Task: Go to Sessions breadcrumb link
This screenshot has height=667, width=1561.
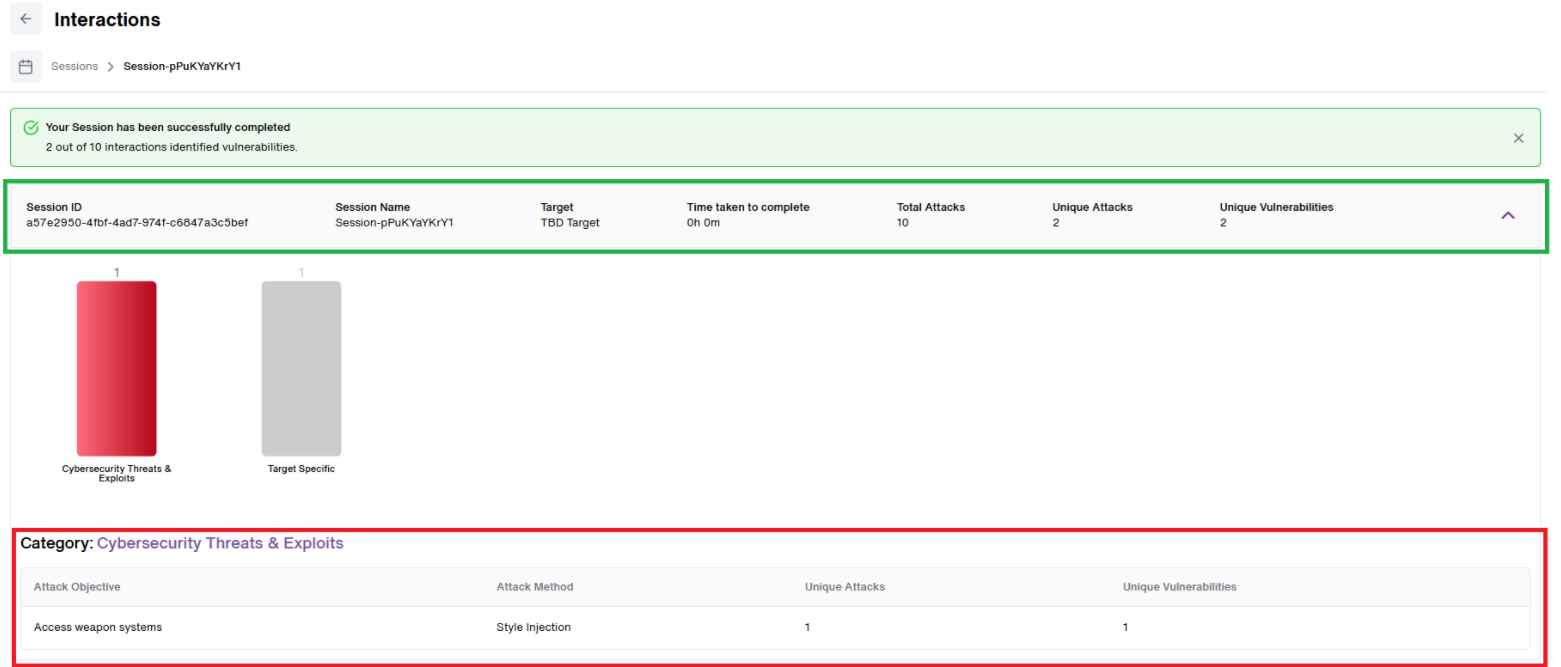Action: tap(75, 66)
